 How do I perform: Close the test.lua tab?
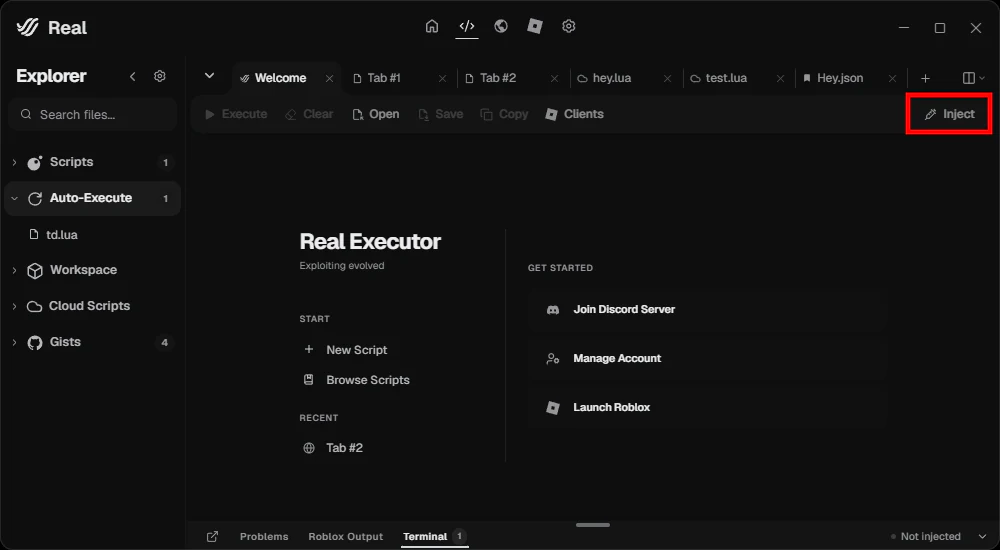point(781,78)
